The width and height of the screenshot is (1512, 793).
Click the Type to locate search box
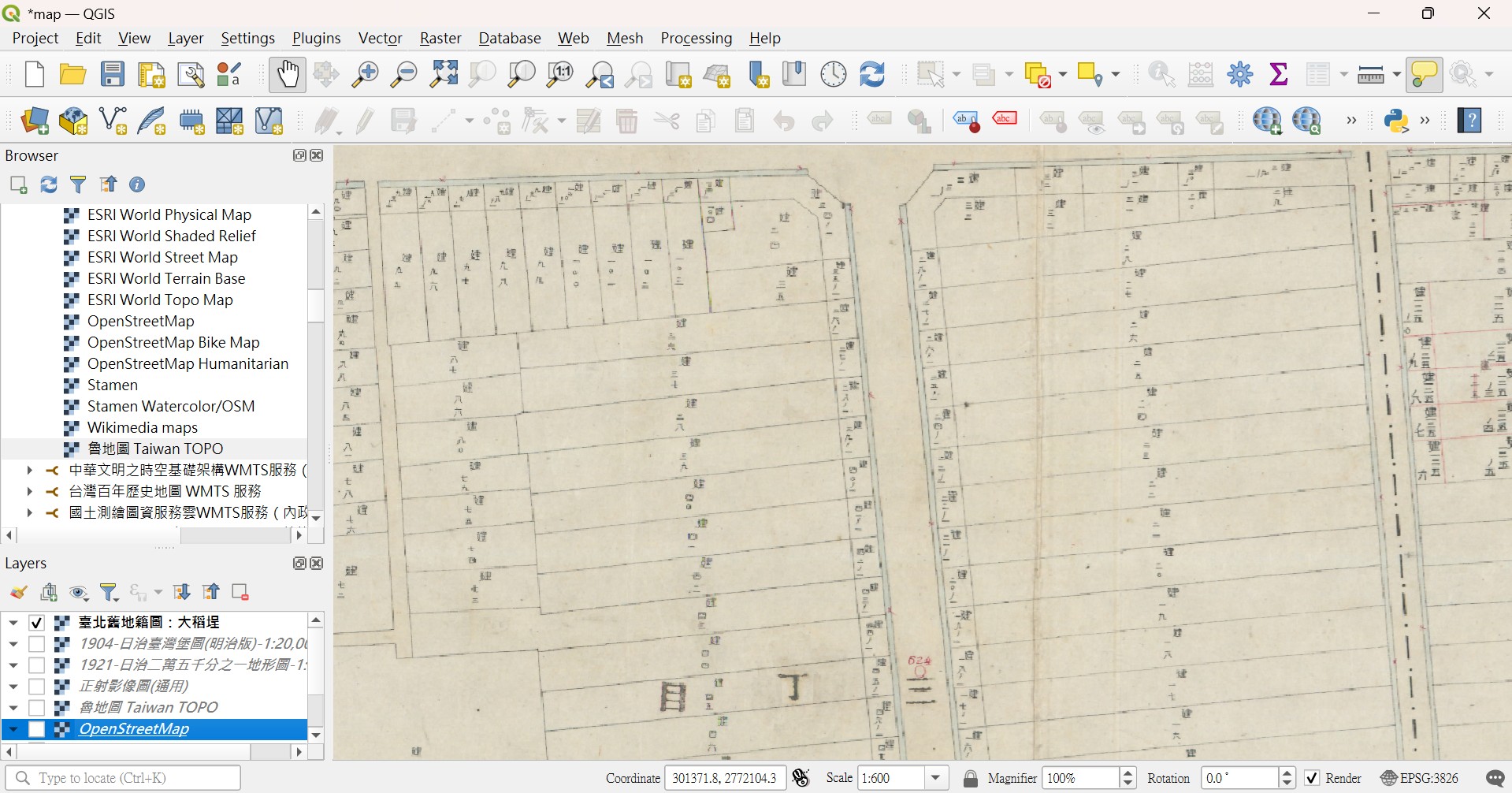[x=123, y=779]
